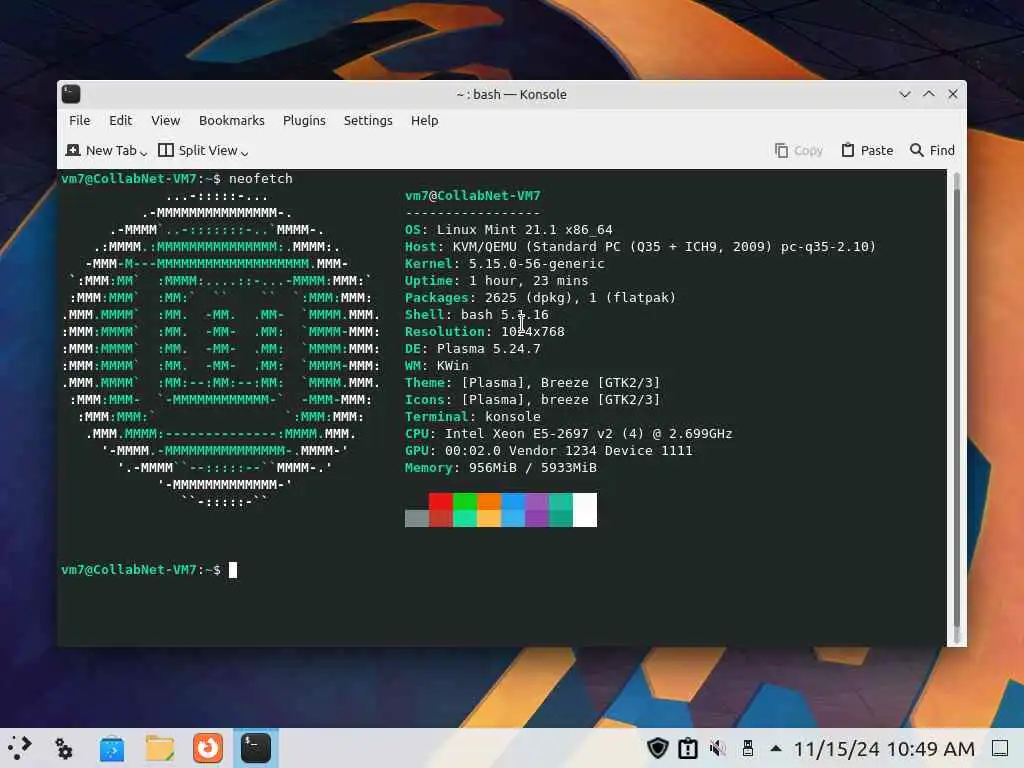This screenshot has width=1024, height=768.
Task: Click the Copy toolbar button
Action: (798, 150)
